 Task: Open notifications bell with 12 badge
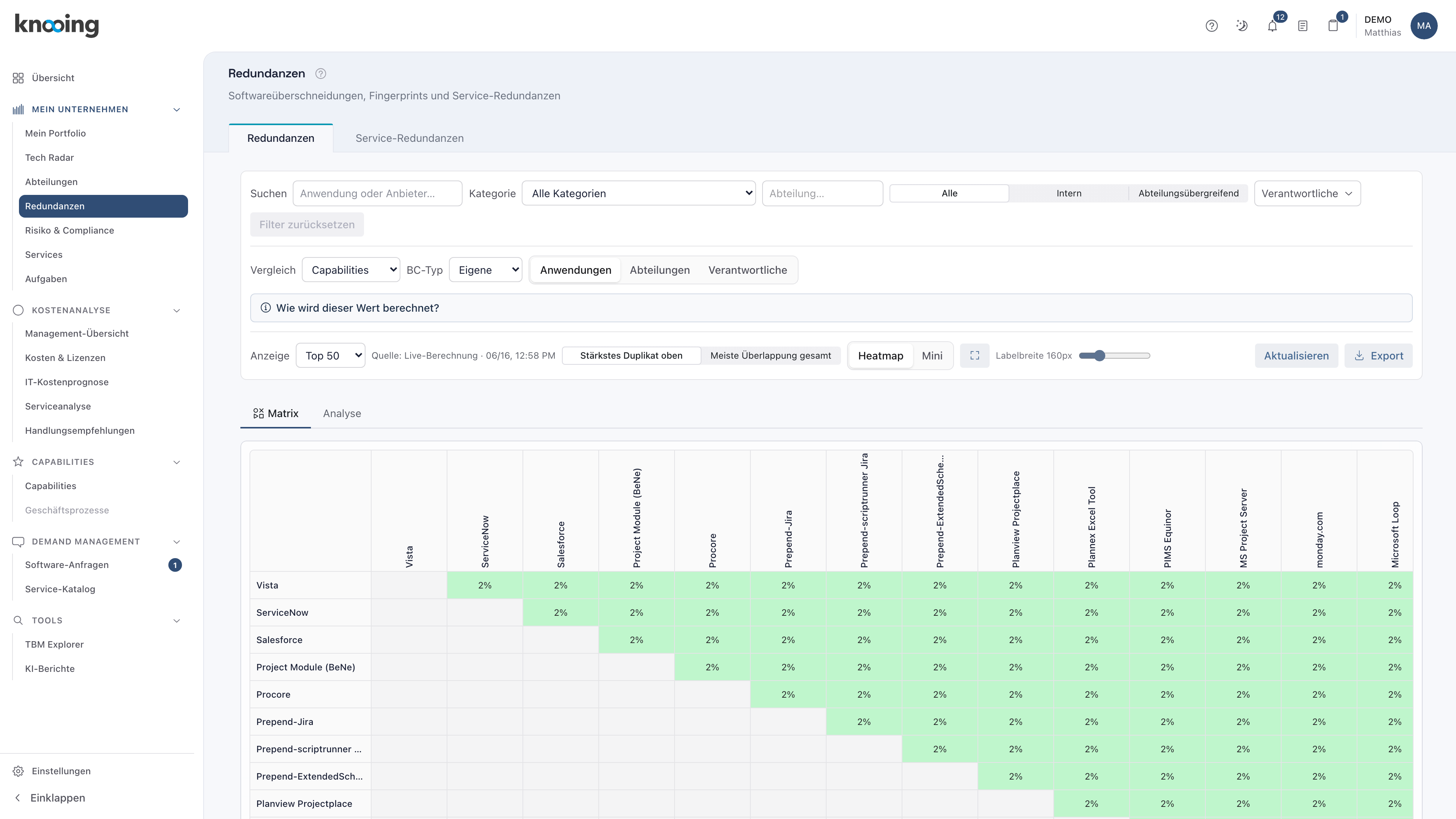(x=1272, y=26)
